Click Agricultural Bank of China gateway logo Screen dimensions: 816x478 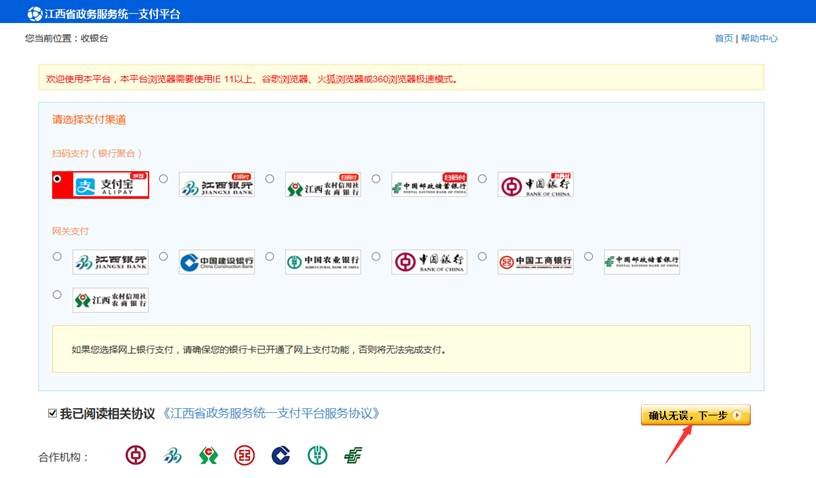(x=323, y=262)
